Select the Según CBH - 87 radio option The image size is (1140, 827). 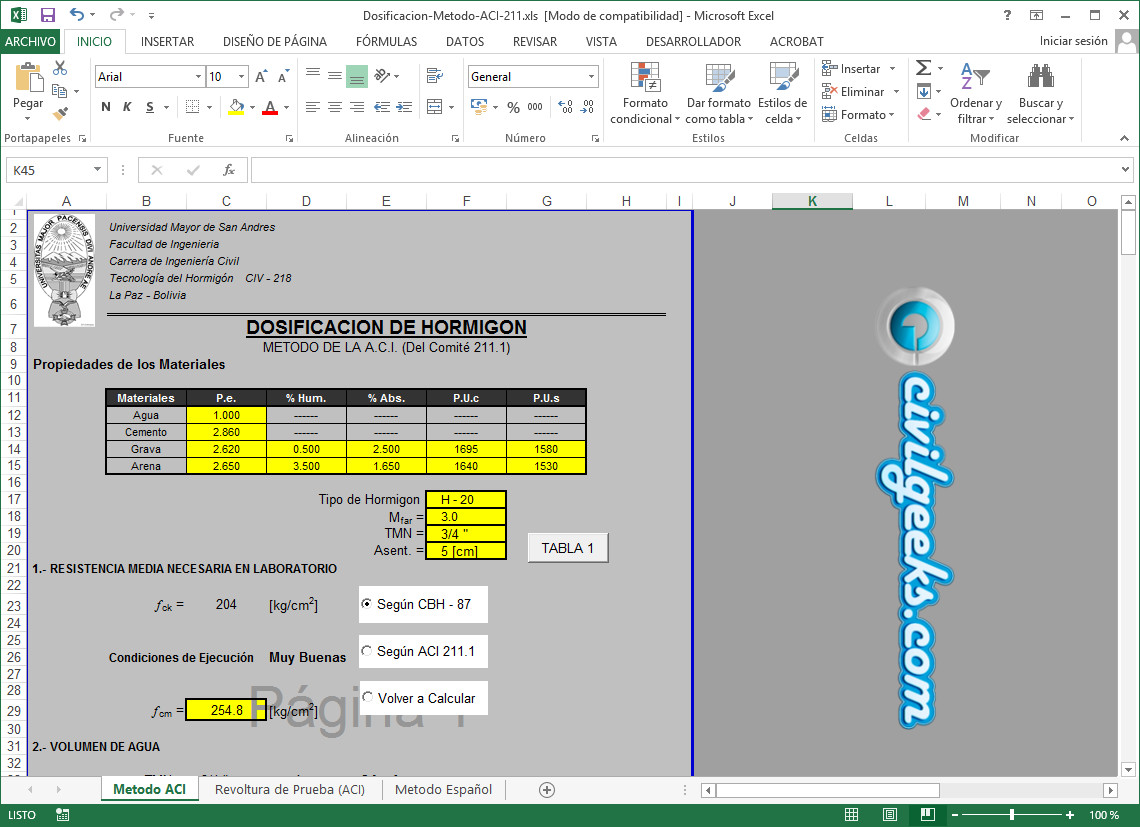click(x=367, y=604)
